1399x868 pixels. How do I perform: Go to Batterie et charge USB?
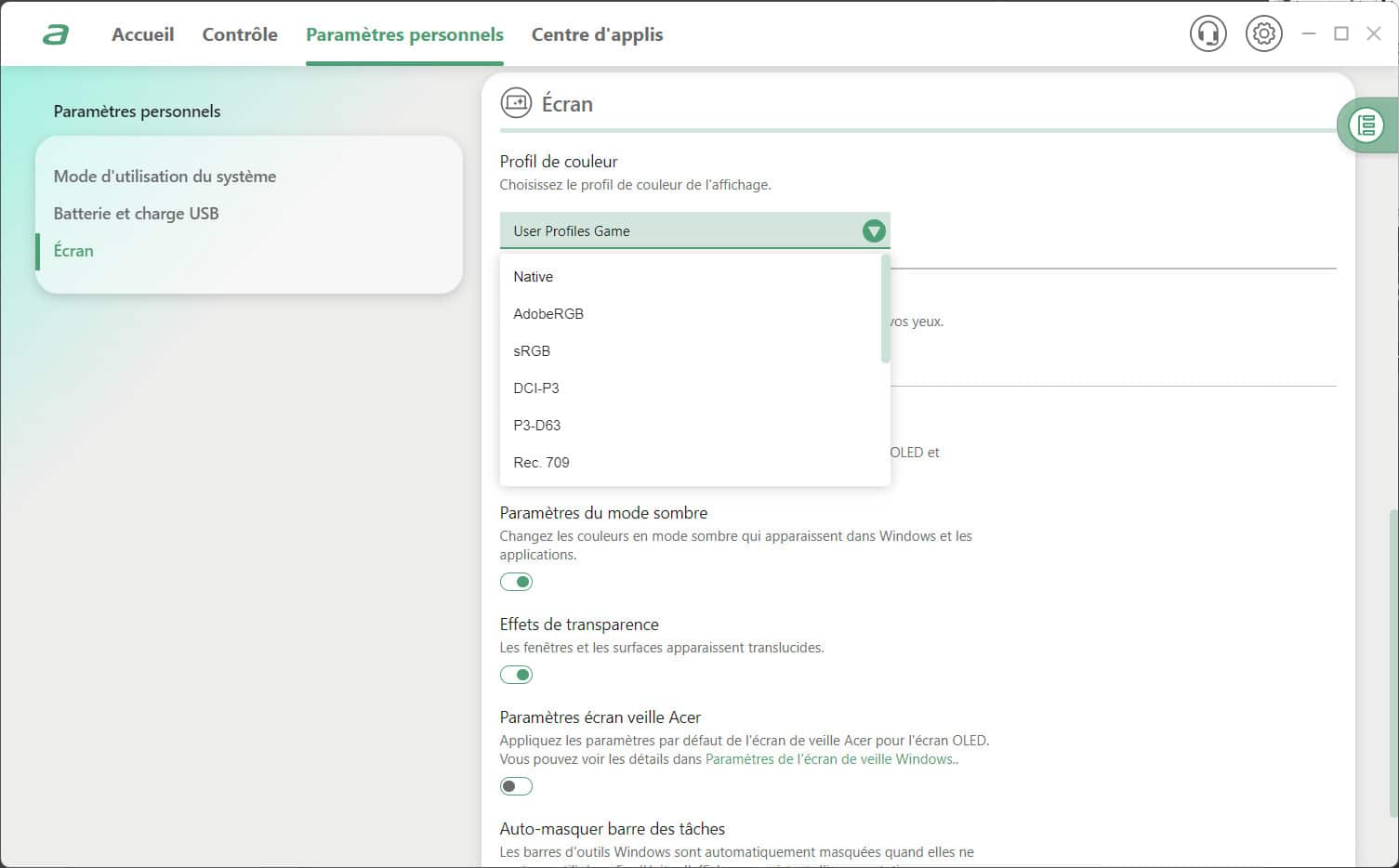136,214
